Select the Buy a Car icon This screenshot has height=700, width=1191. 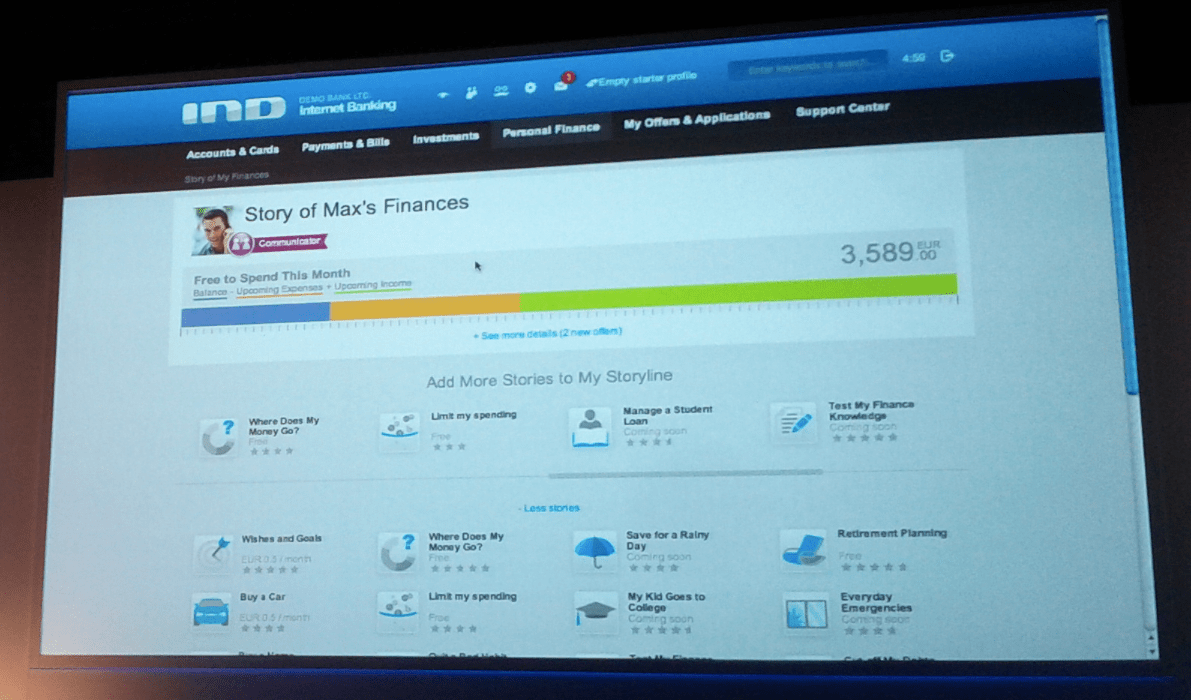211,609
